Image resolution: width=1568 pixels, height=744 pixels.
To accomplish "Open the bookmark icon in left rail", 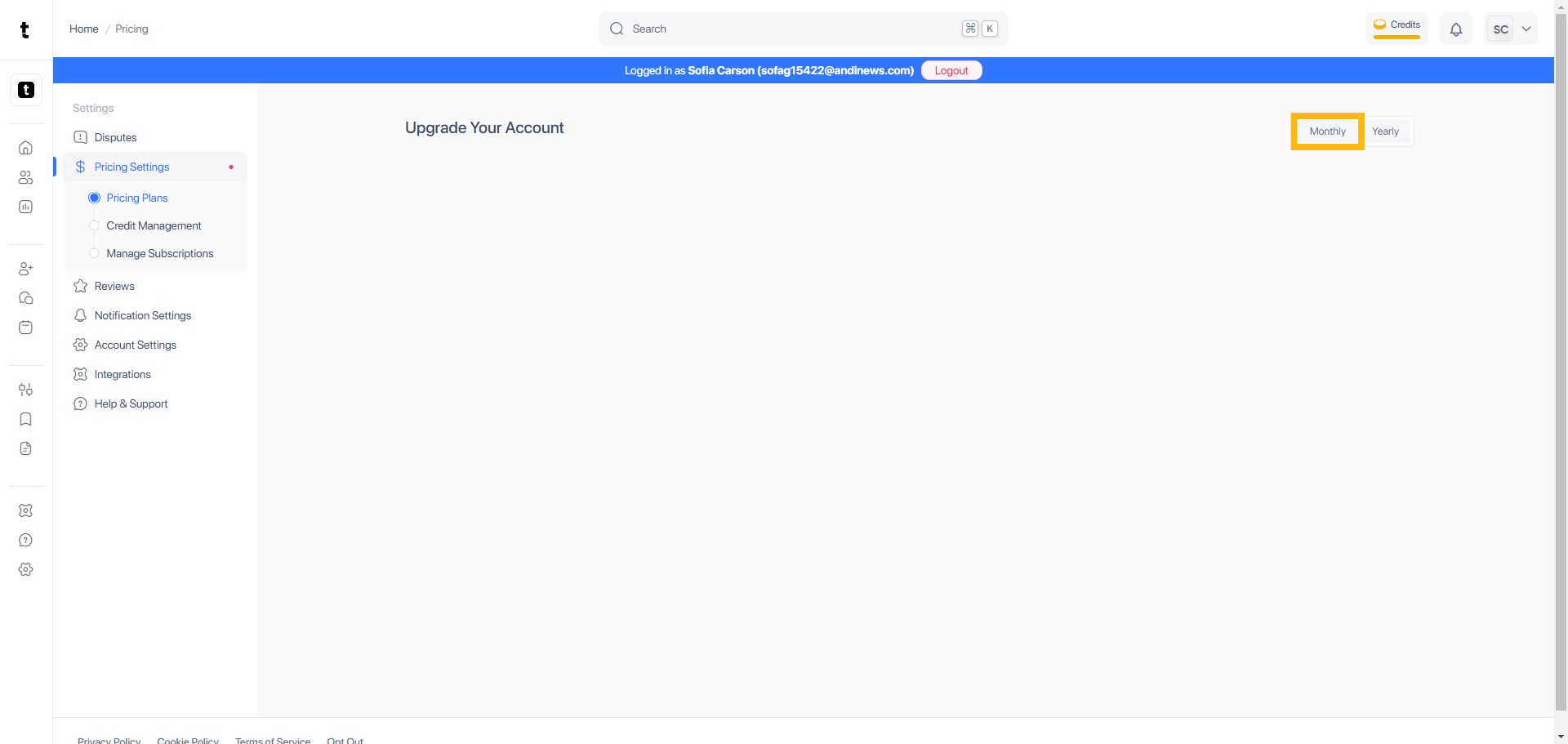I will [26, 419].
